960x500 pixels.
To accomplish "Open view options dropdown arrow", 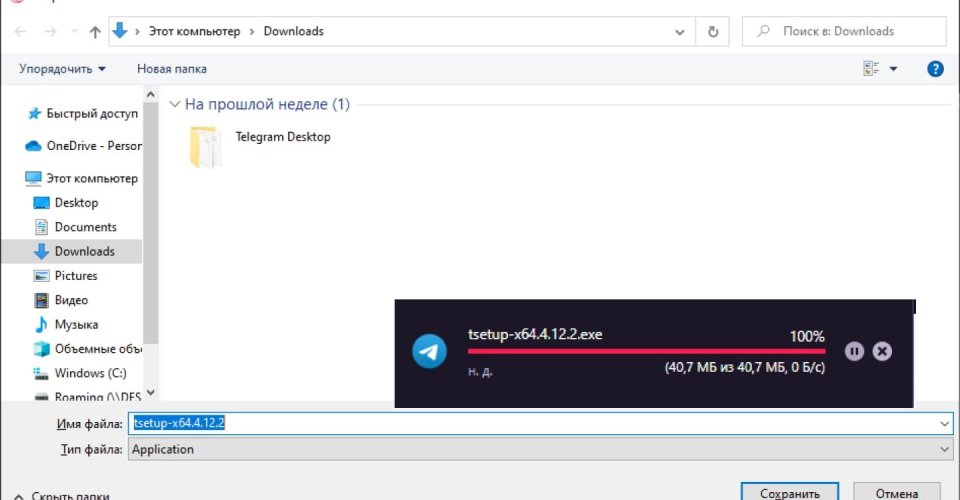I will [893, 69].
